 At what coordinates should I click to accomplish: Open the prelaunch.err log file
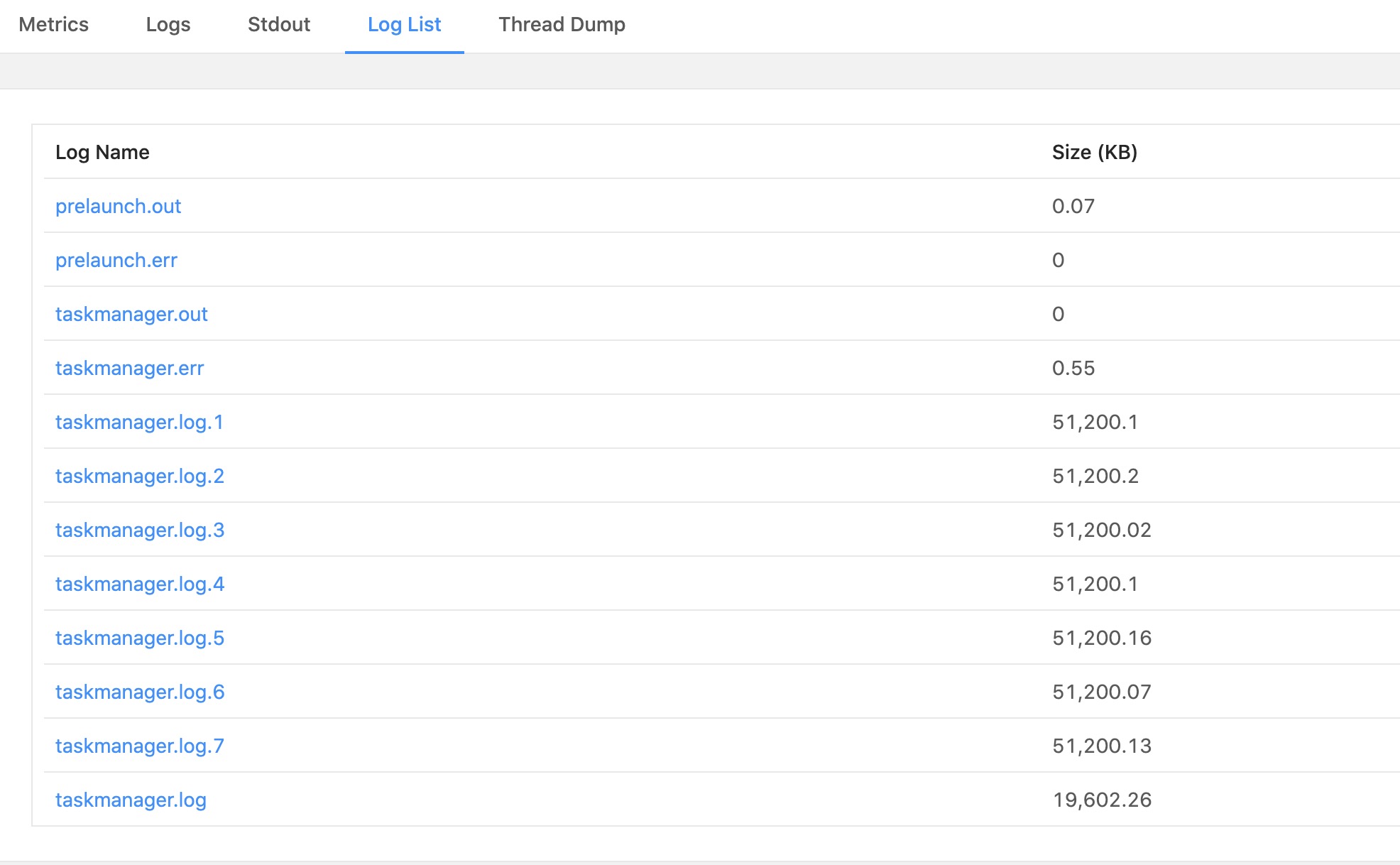(114, 260)
